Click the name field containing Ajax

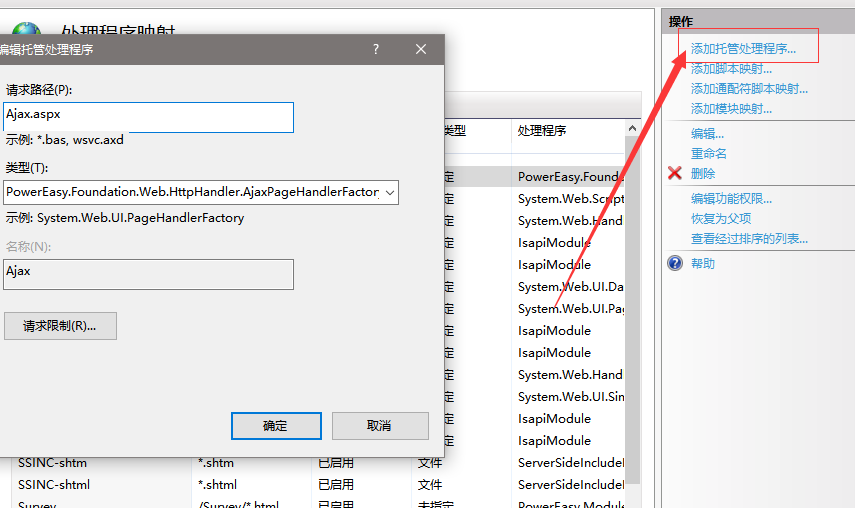click(x=148, y=274)
